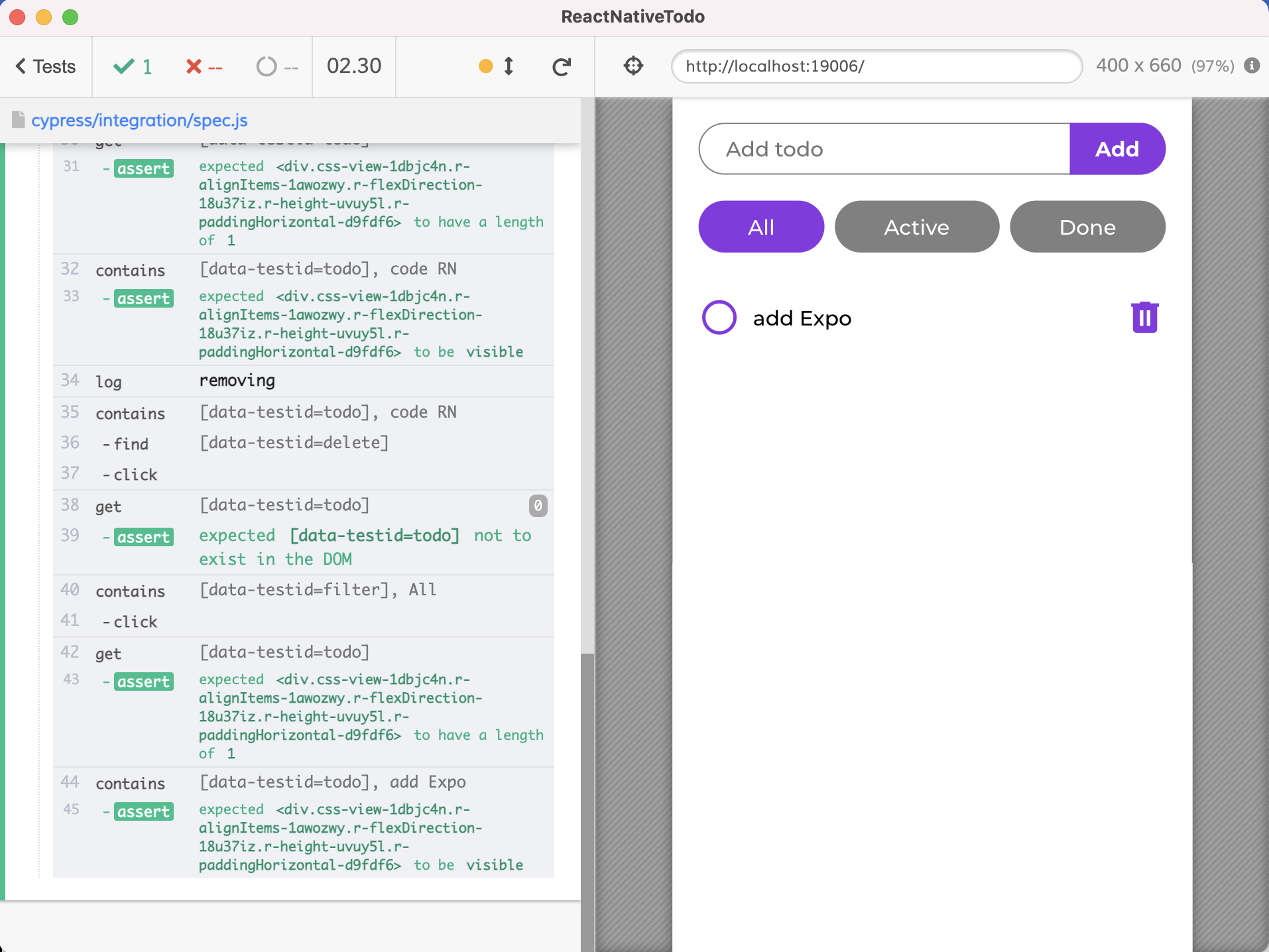The height and width of the screenshot is (952, 1269).
Task: Toggle the auto-scrolling arrows icon
Action: (509, 66)
